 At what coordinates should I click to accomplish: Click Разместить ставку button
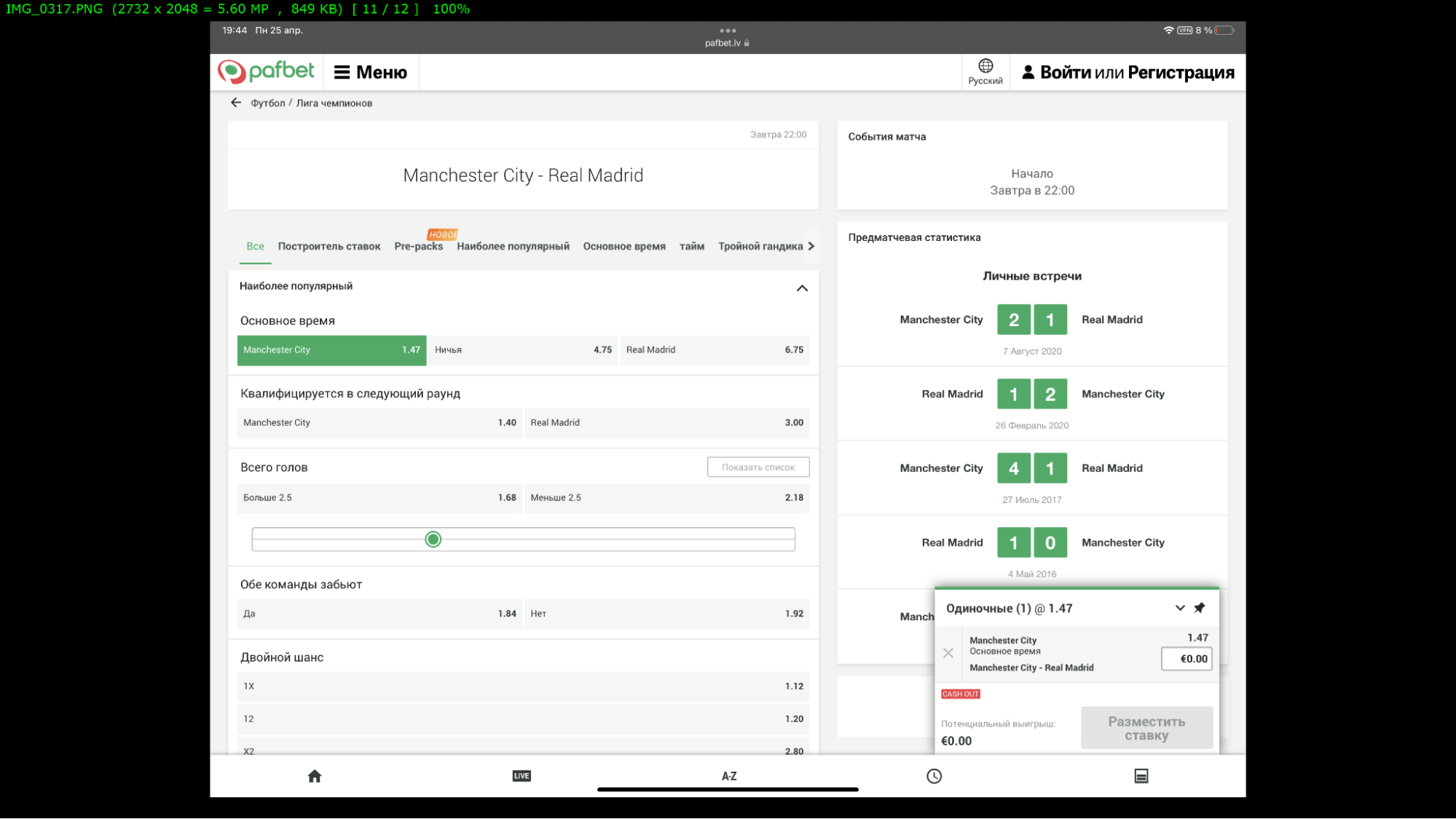1146,728
